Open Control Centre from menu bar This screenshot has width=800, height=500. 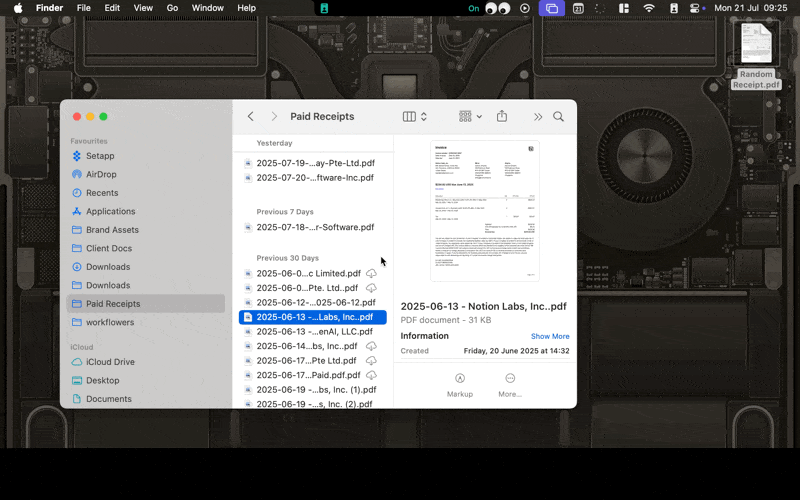tap(695, 8)
